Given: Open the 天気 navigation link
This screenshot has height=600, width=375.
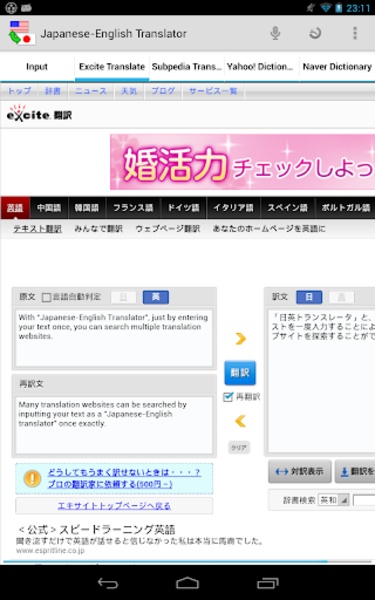Looking at the screenshot, I should click(x=129, y=91).
